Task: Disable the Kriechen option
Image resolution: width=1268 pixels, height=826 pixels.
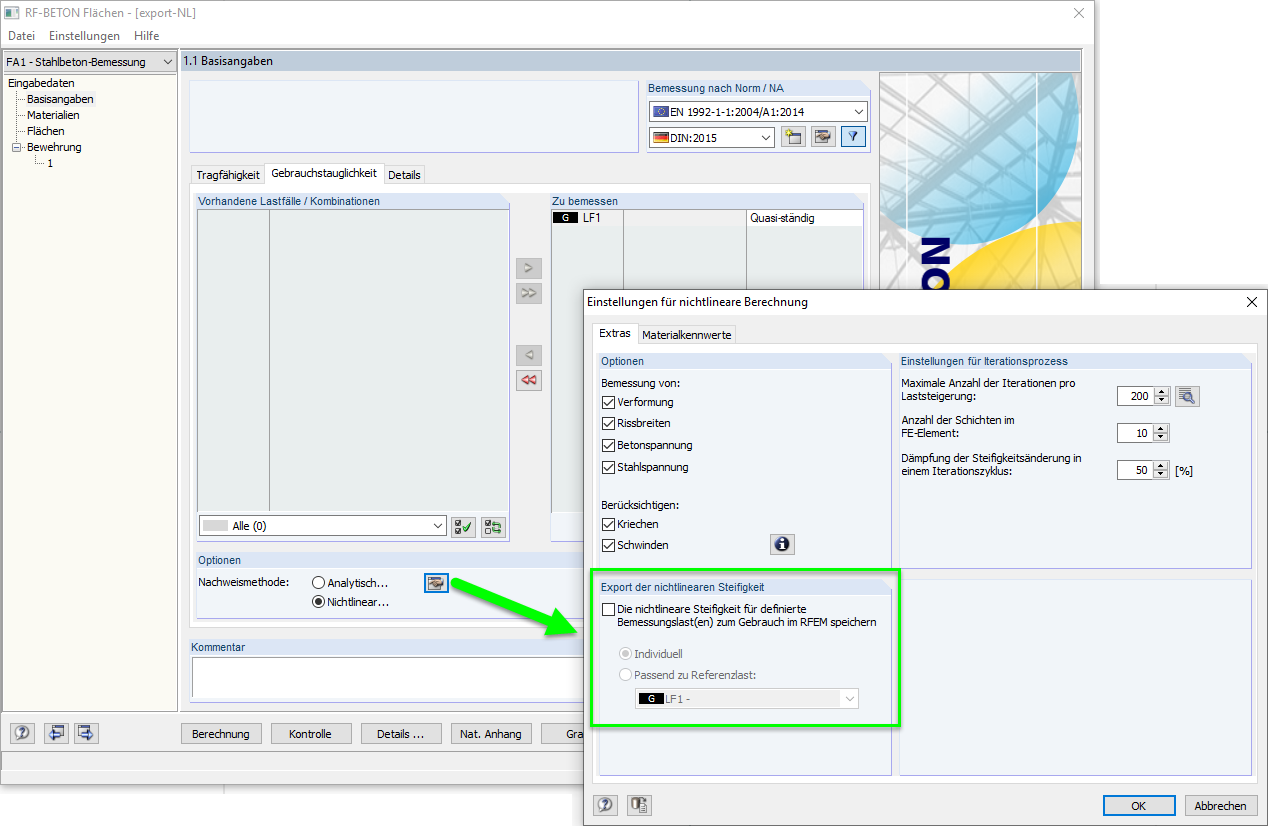Action: (609, 523)
